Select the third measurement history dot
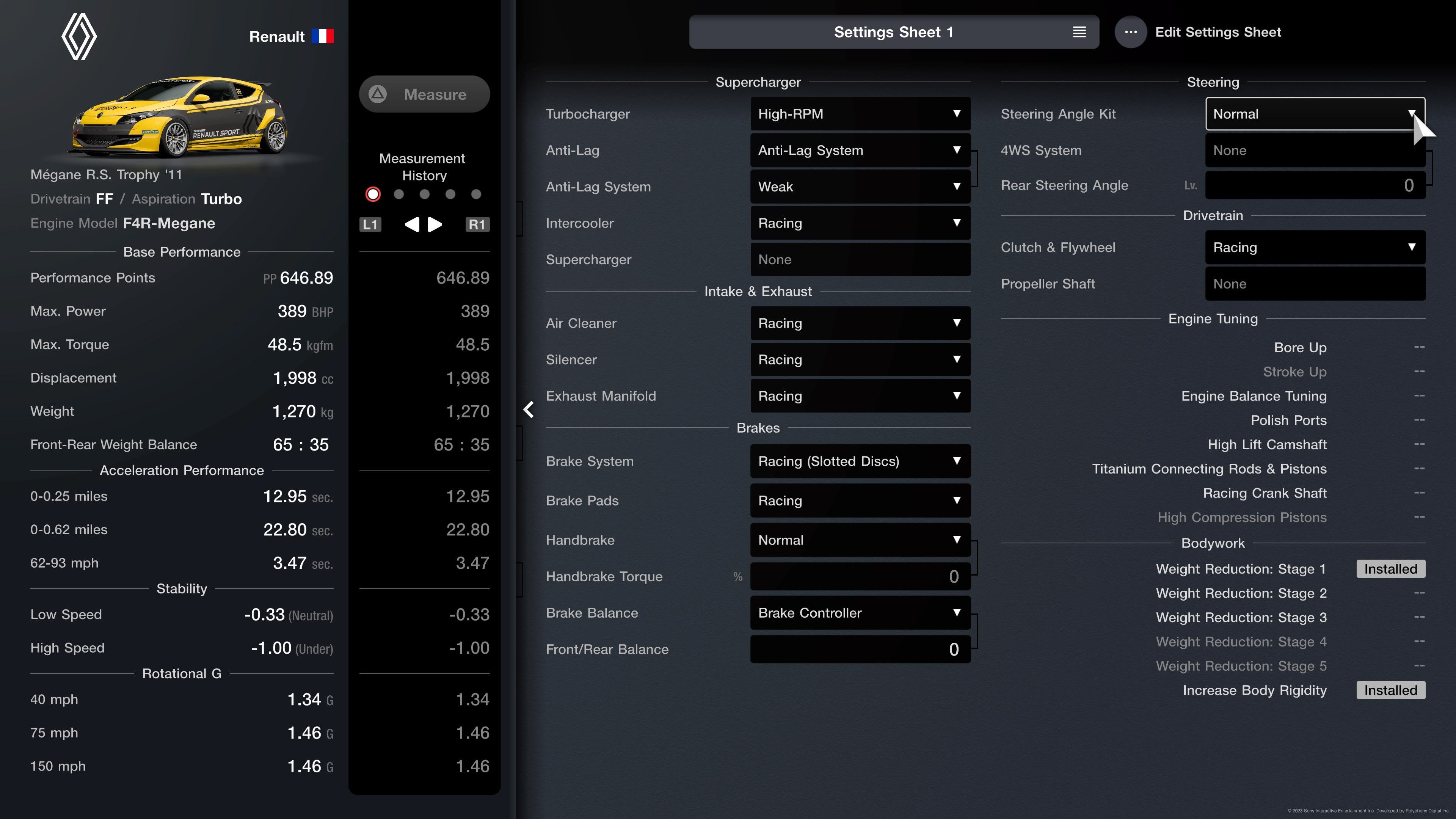The width and height of the screenshot is (1456, 819). point(425,195)
